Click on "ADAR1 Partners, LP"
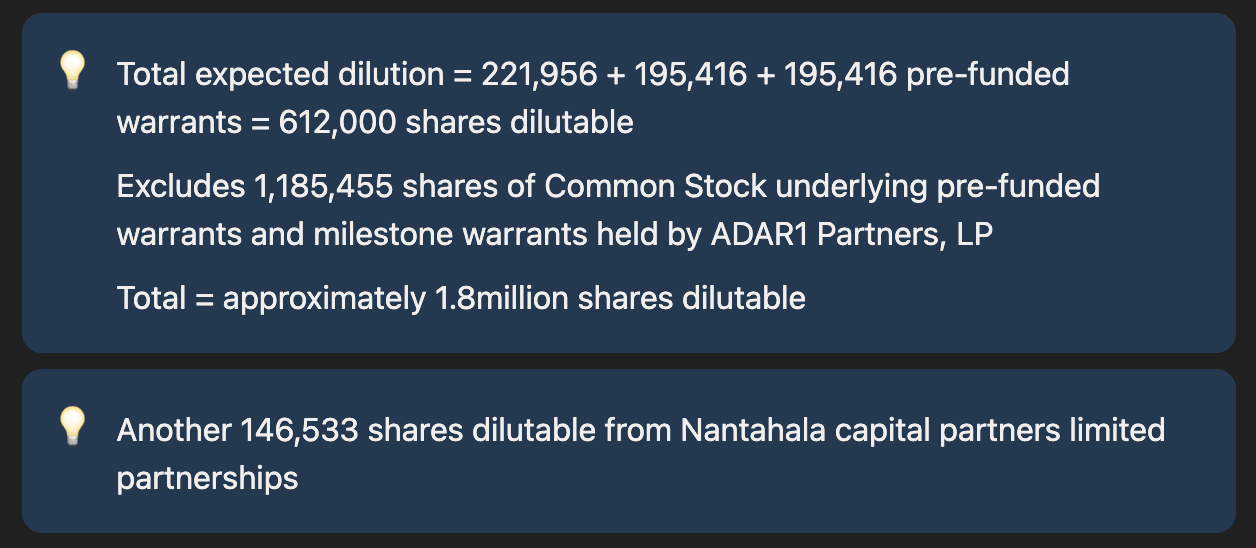 (852, 234)
